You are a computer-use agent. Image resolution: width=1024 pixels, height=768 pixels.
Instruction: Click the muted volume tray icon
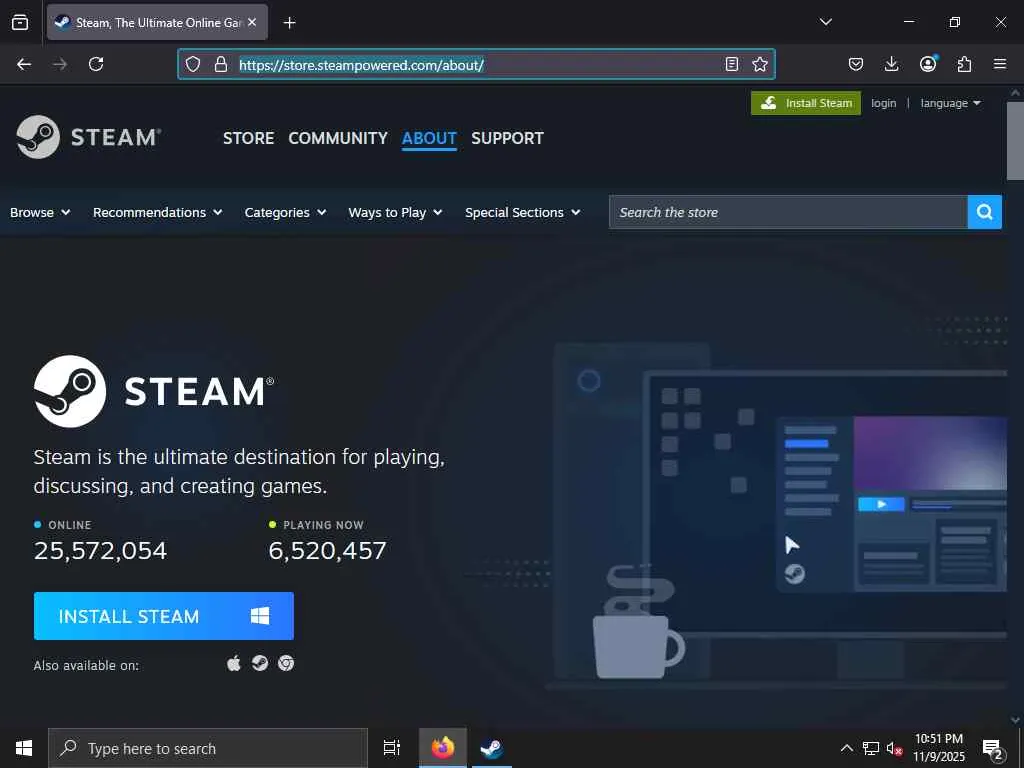(894, 748)
